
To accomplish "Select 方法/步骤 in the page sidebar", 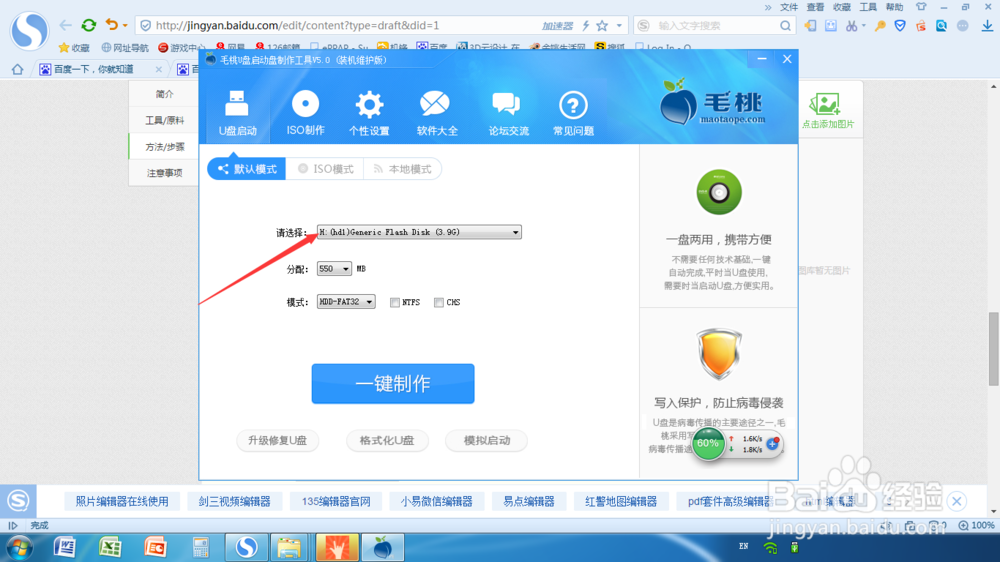I will (165, 147).
